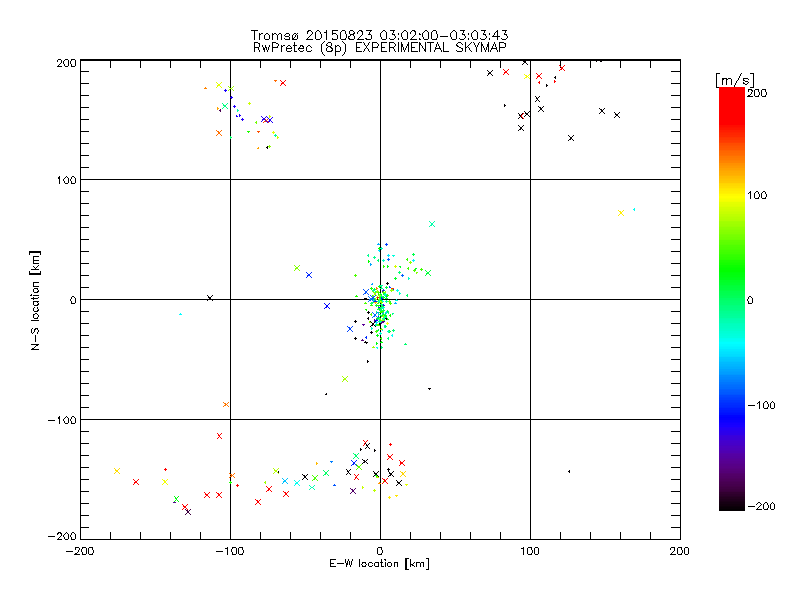Click the lone black X marker left of center

click(x=210, y=298)
